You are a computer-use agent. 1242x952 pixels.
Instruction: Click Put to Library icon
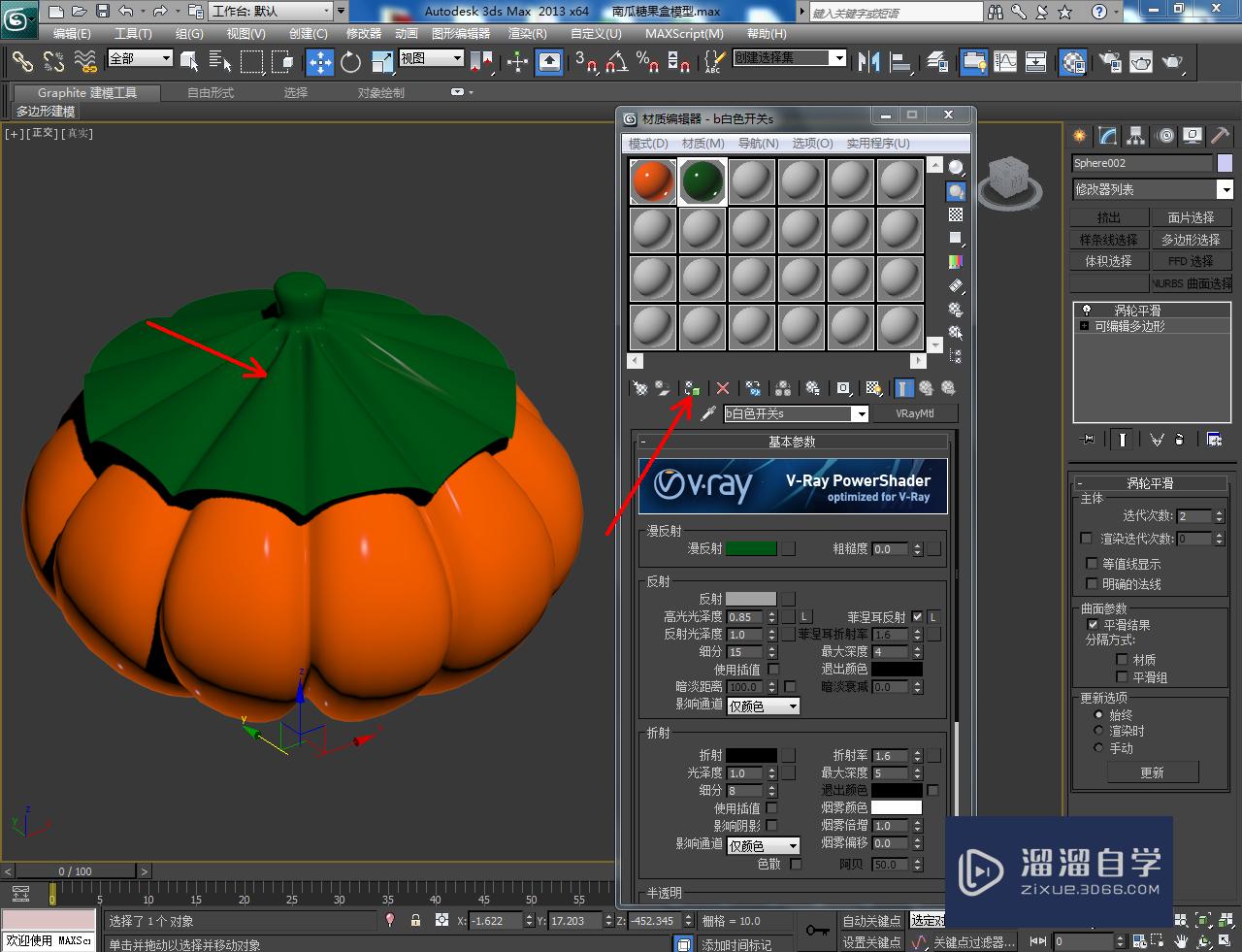pos(813,388)
